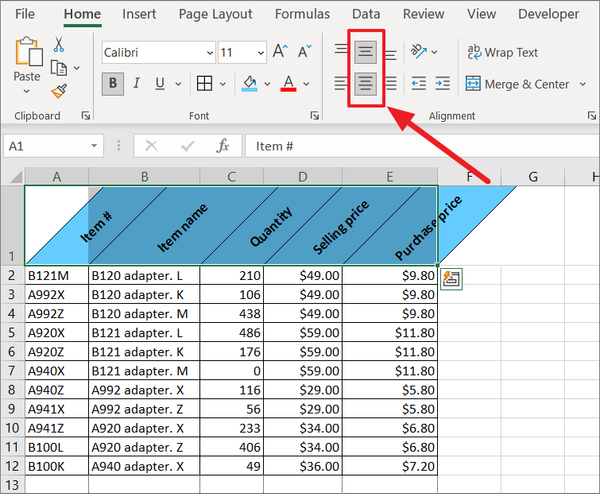600x494 pixels.
Task: Open the Name Box dropdown arrow
Action: (x=94, y=146)
